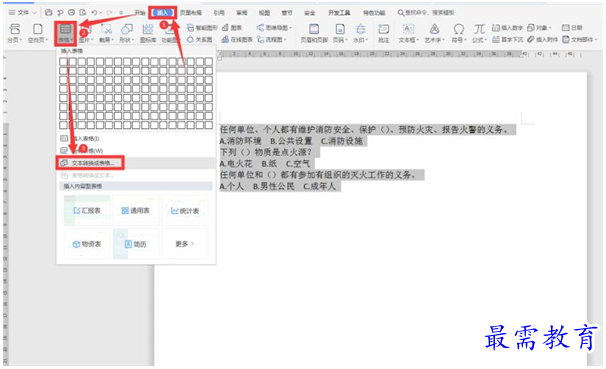Switch to the 审阅 tab
The width and height of the screenshot is (606, 369).
coord(242,13)
